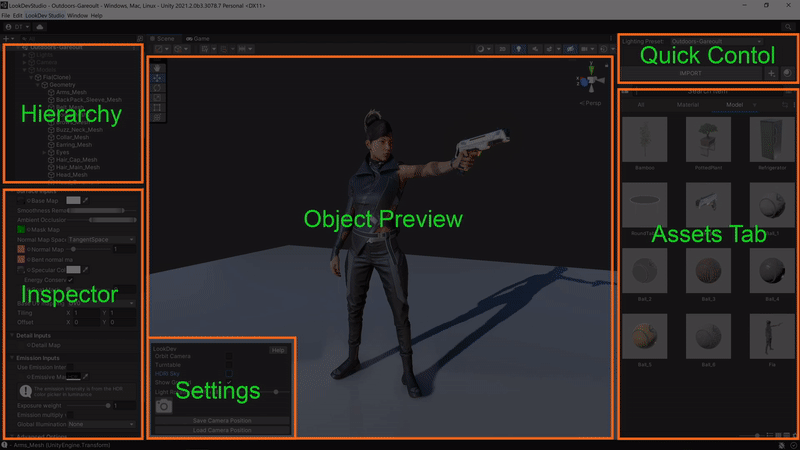
Task: Collapse the Geometry hierarchy node
Action: 37,85
